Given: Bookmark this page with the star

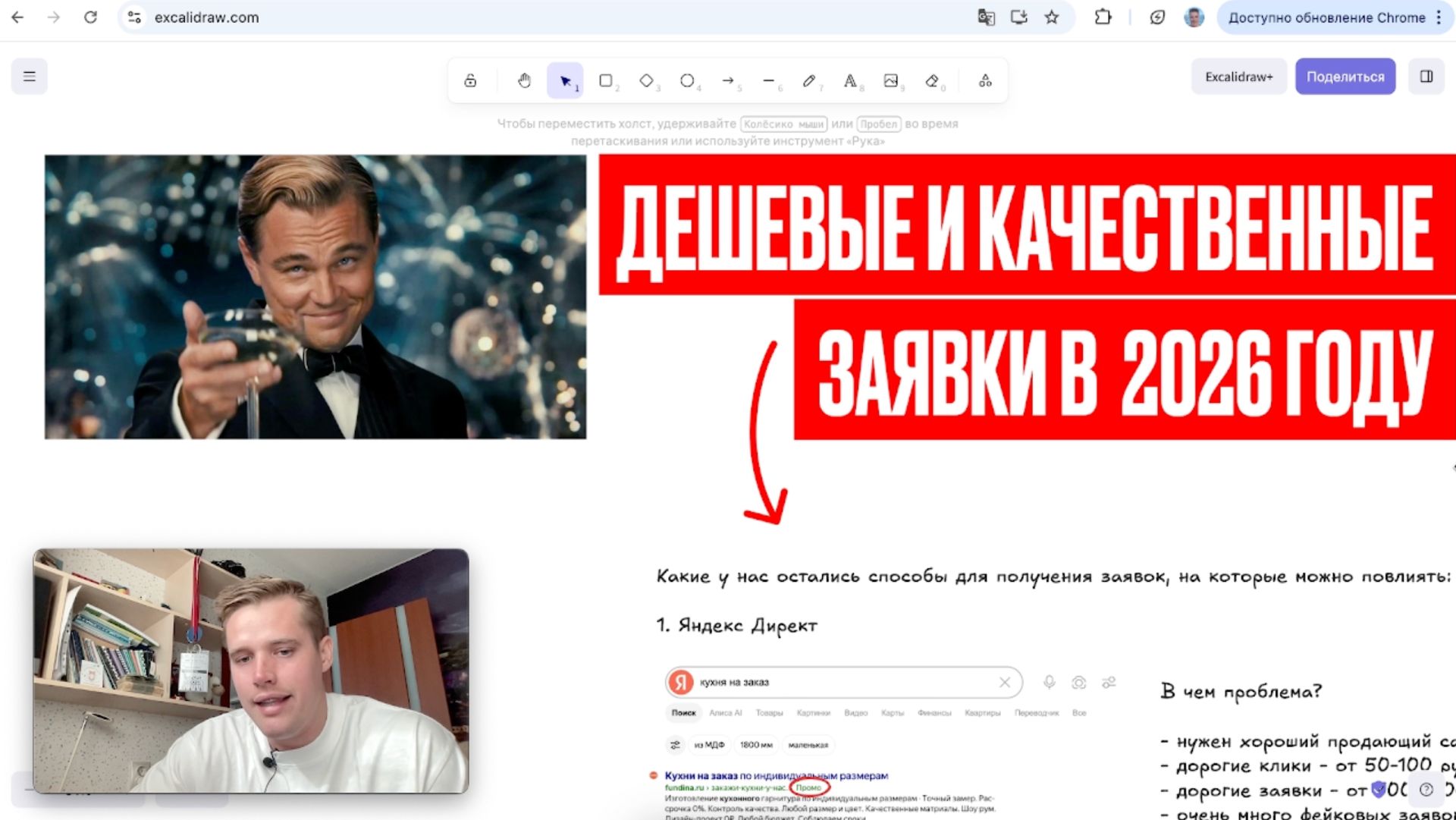Looking at the screenshot, I should tap(1052, 17).
